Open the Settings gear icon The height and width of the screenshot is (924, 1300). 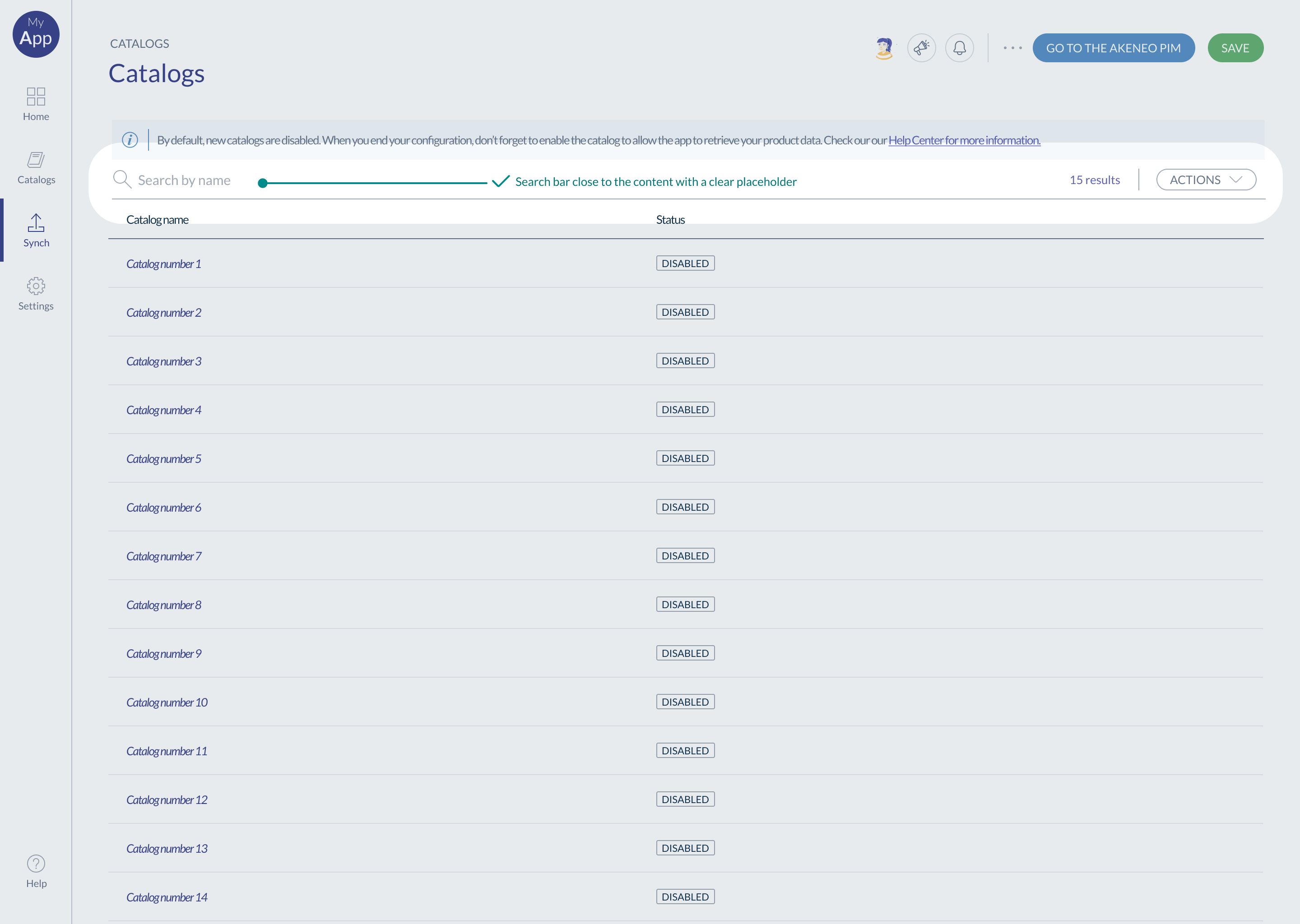pos(36,286)
